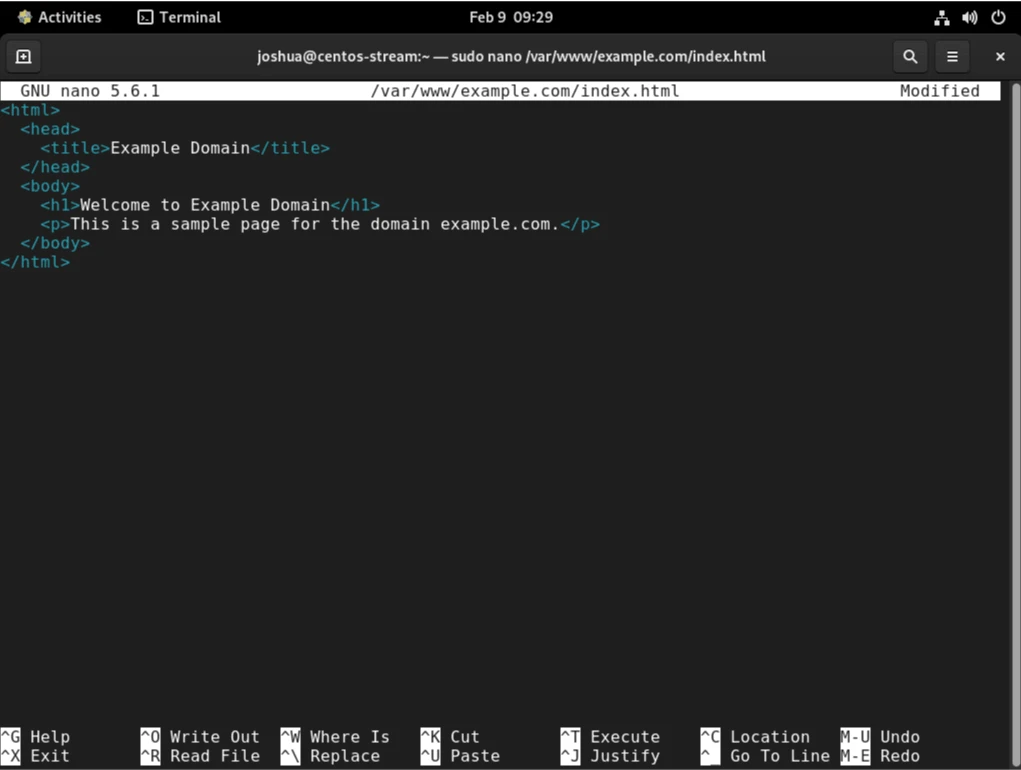Click the ^U Paste shortcut
This screenshot has height=770, width=1021.
point(460,756)
